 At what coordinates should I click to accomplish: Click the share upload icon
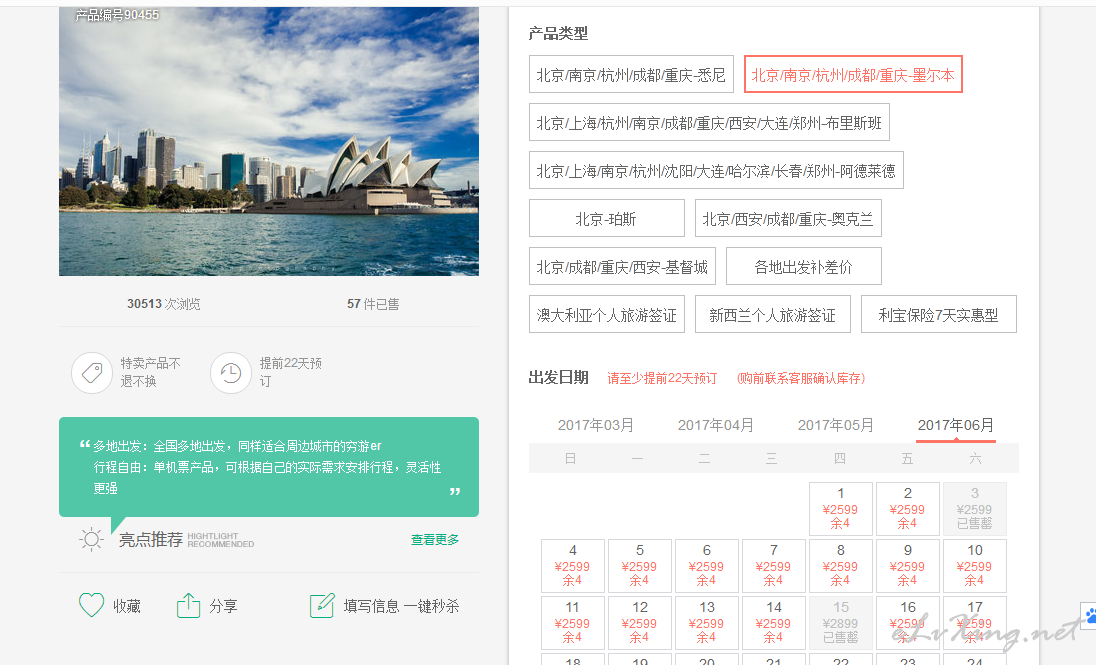[188, 605]
